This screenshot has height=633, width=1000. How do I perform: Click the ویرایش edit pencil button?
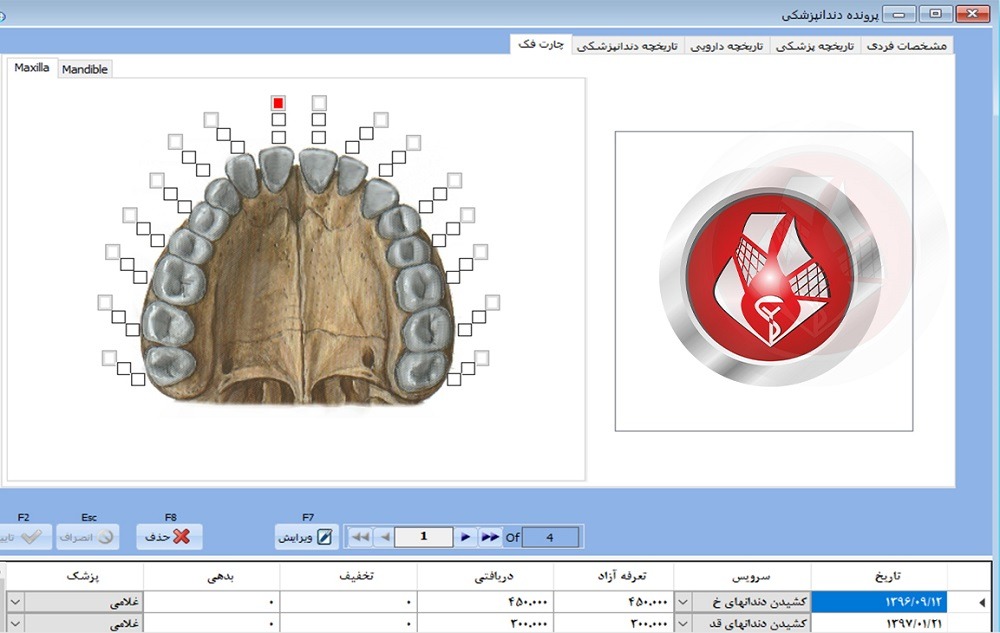306,537
